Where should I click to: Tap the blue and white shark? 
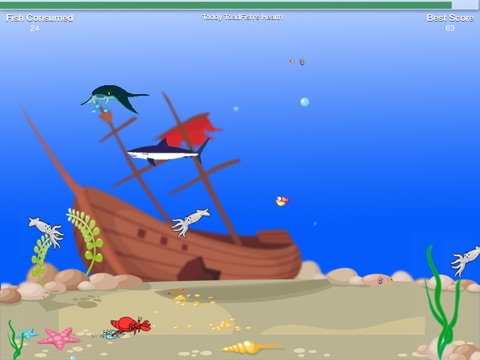168,152
